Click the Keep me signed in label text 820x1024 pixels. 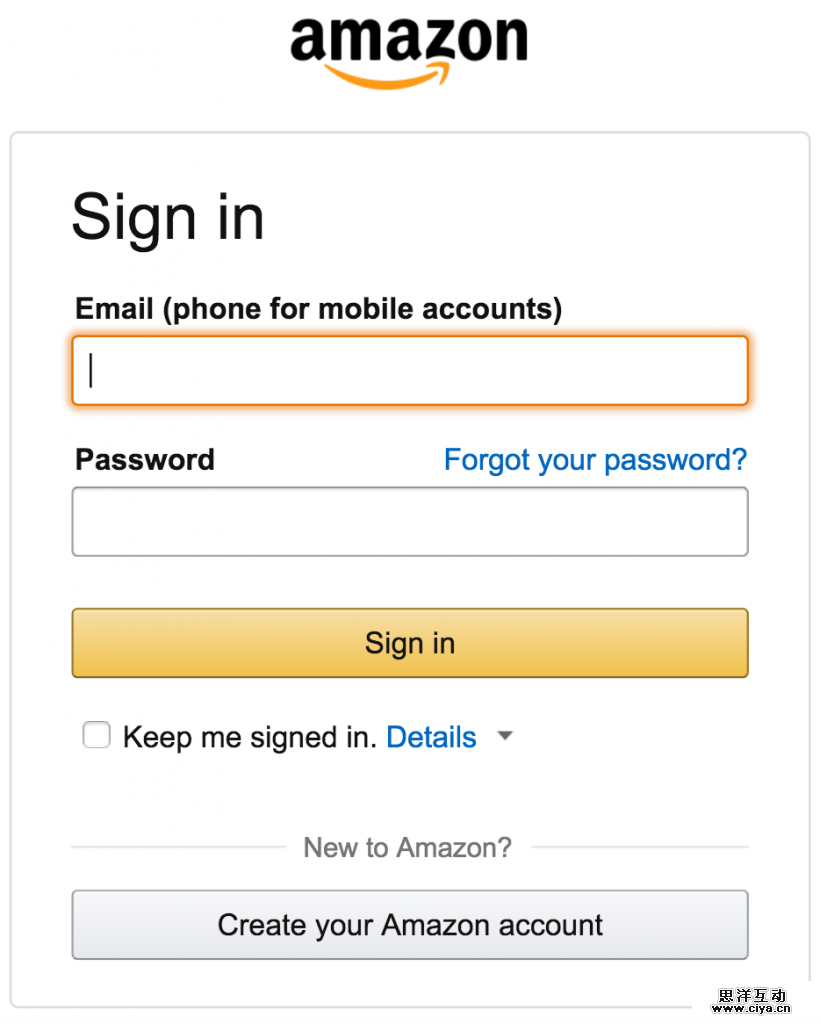click(x=249, y=738)
